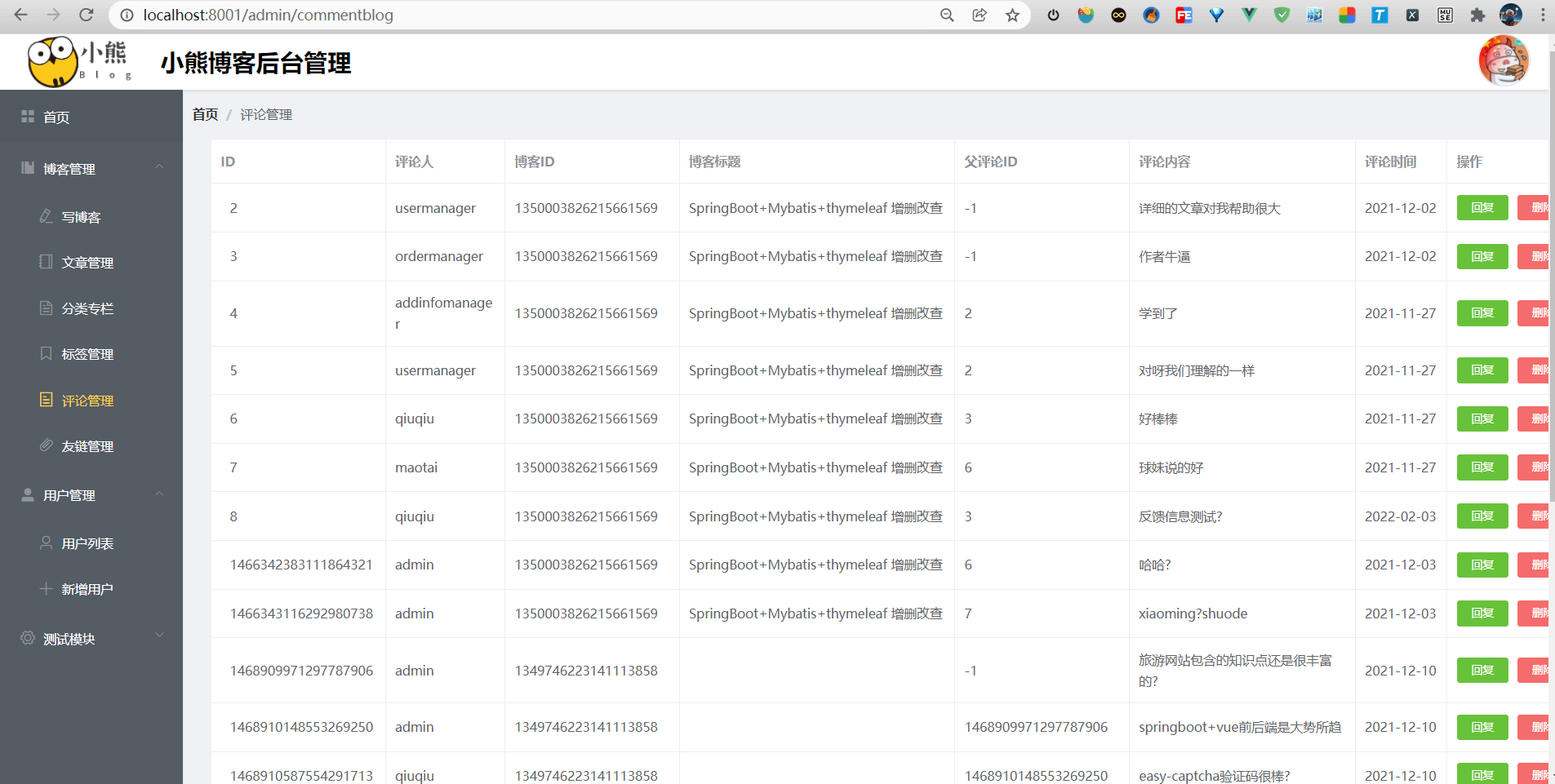The height and width of the screenshot is (784, 1555).
Task: Click the 友链管理 paperclip icon
Action: coord(47,445)
